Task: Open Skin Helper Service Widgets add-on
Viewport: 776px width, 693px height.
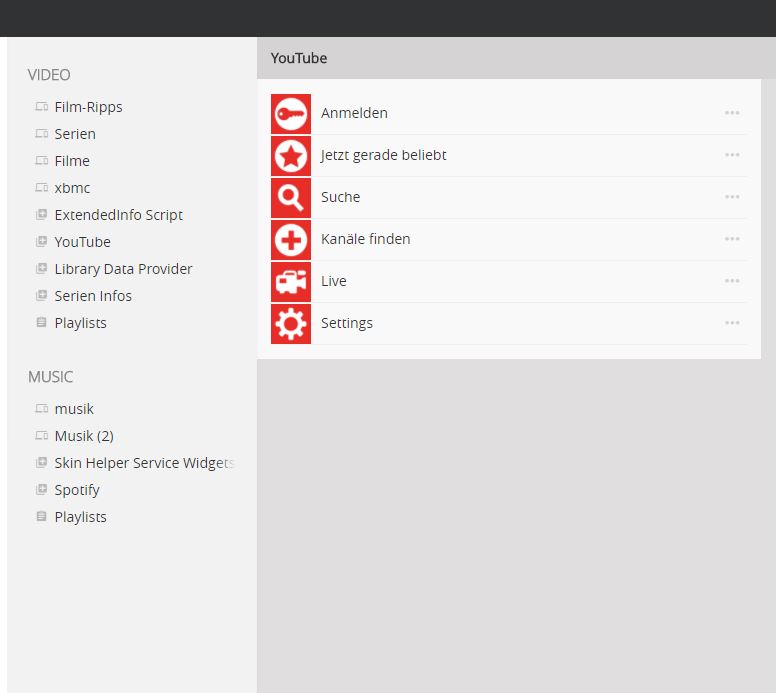Action: coord(144,463)
